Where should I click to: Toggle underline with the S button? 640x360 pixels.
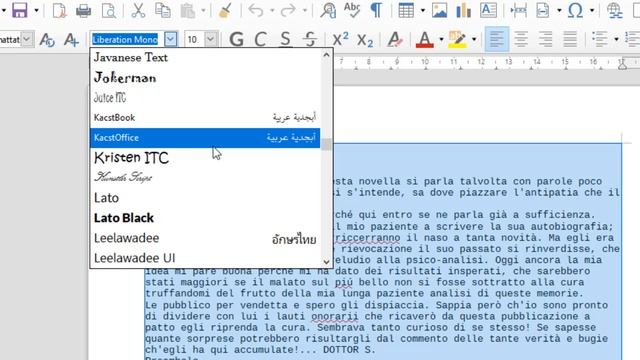285,40
